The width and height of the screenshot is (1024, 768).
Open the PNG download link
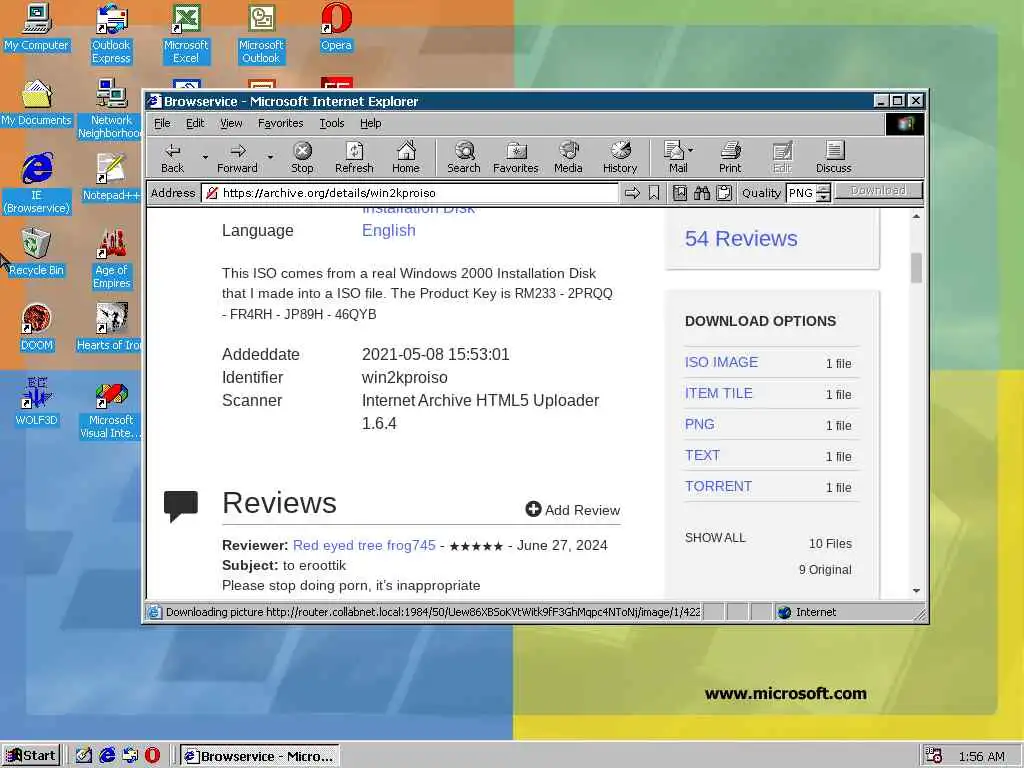(699, 424)
